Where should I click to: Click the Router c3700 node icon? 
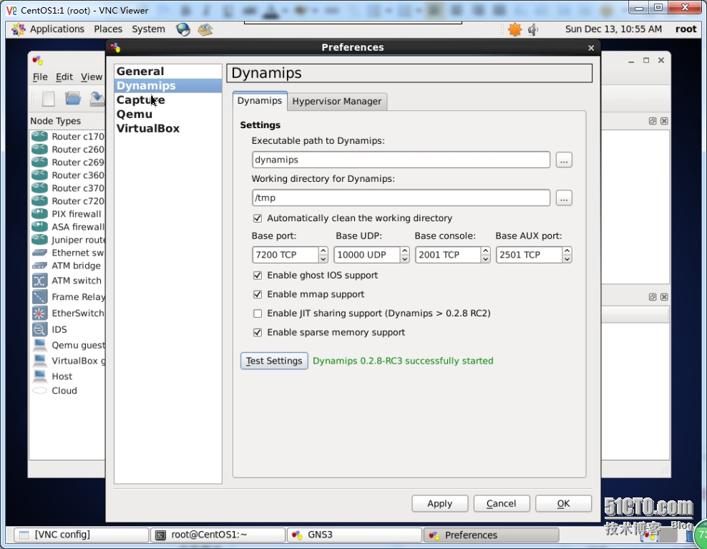tap(40, 188)
